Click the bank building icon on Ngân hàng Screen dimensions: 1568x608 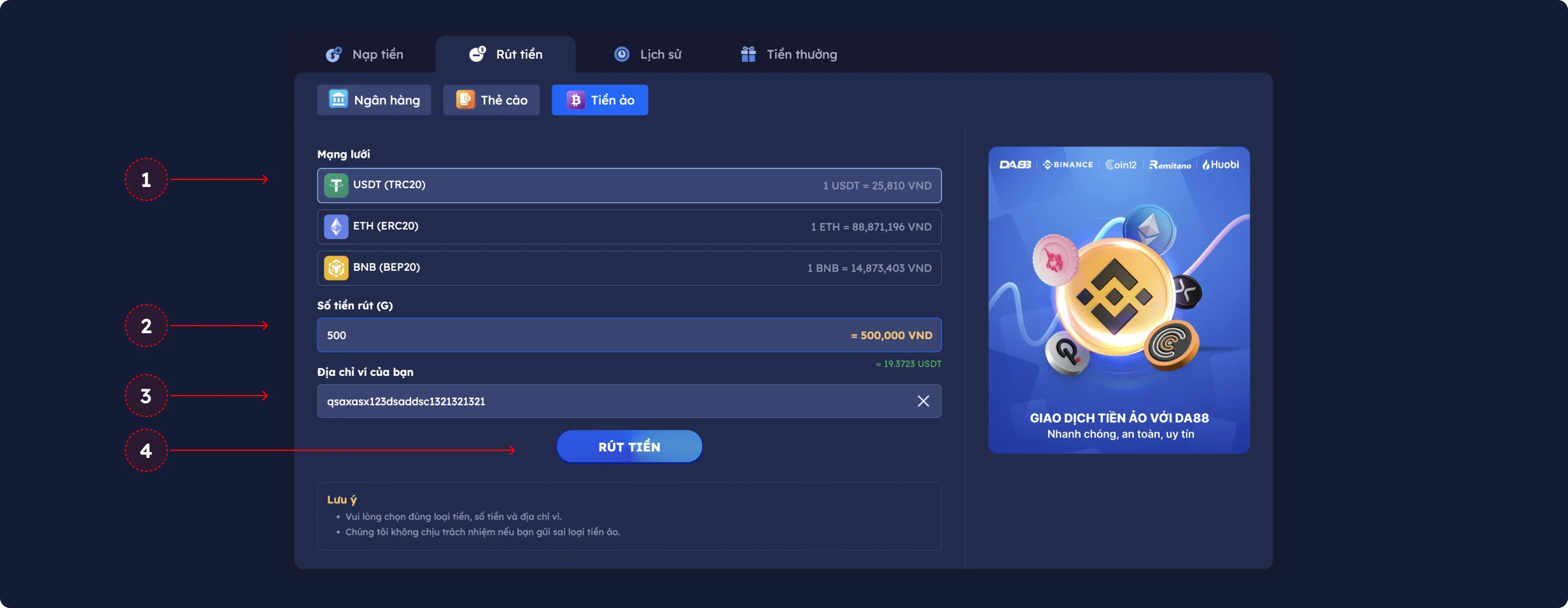pyautogui.click(x=338, y=99)
